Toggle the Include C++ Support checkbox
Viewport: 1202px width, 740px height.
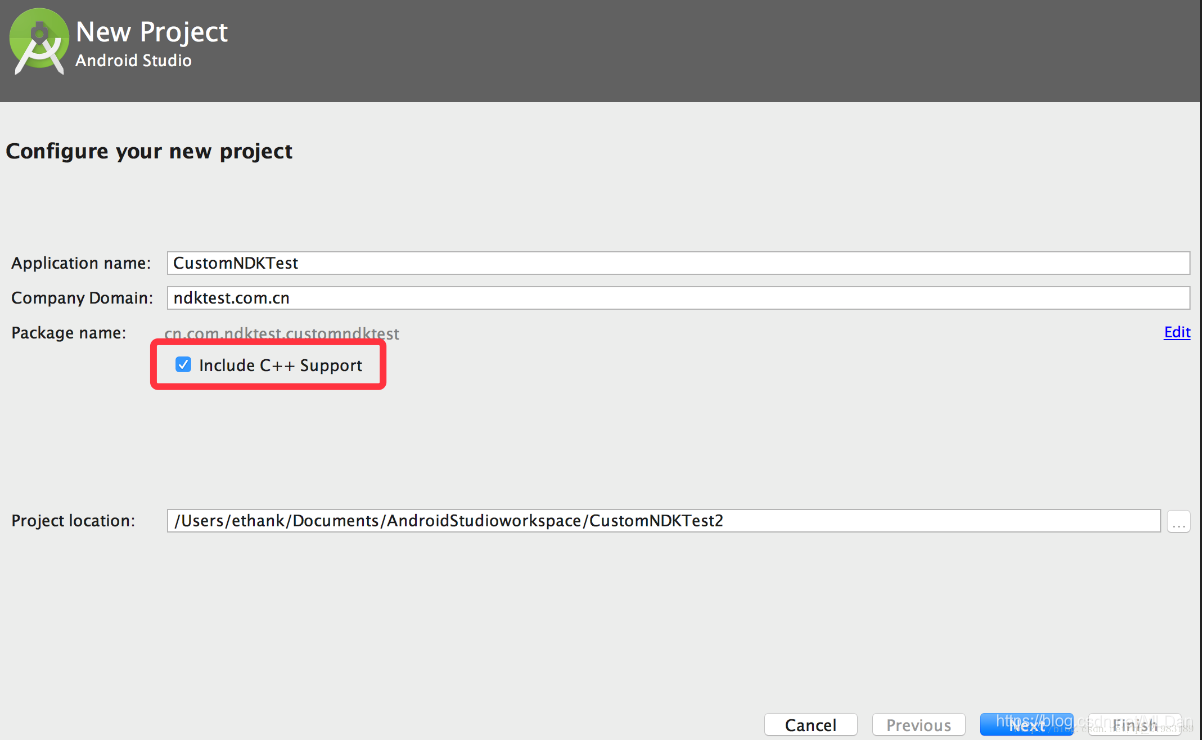click(x=183, y=365)
